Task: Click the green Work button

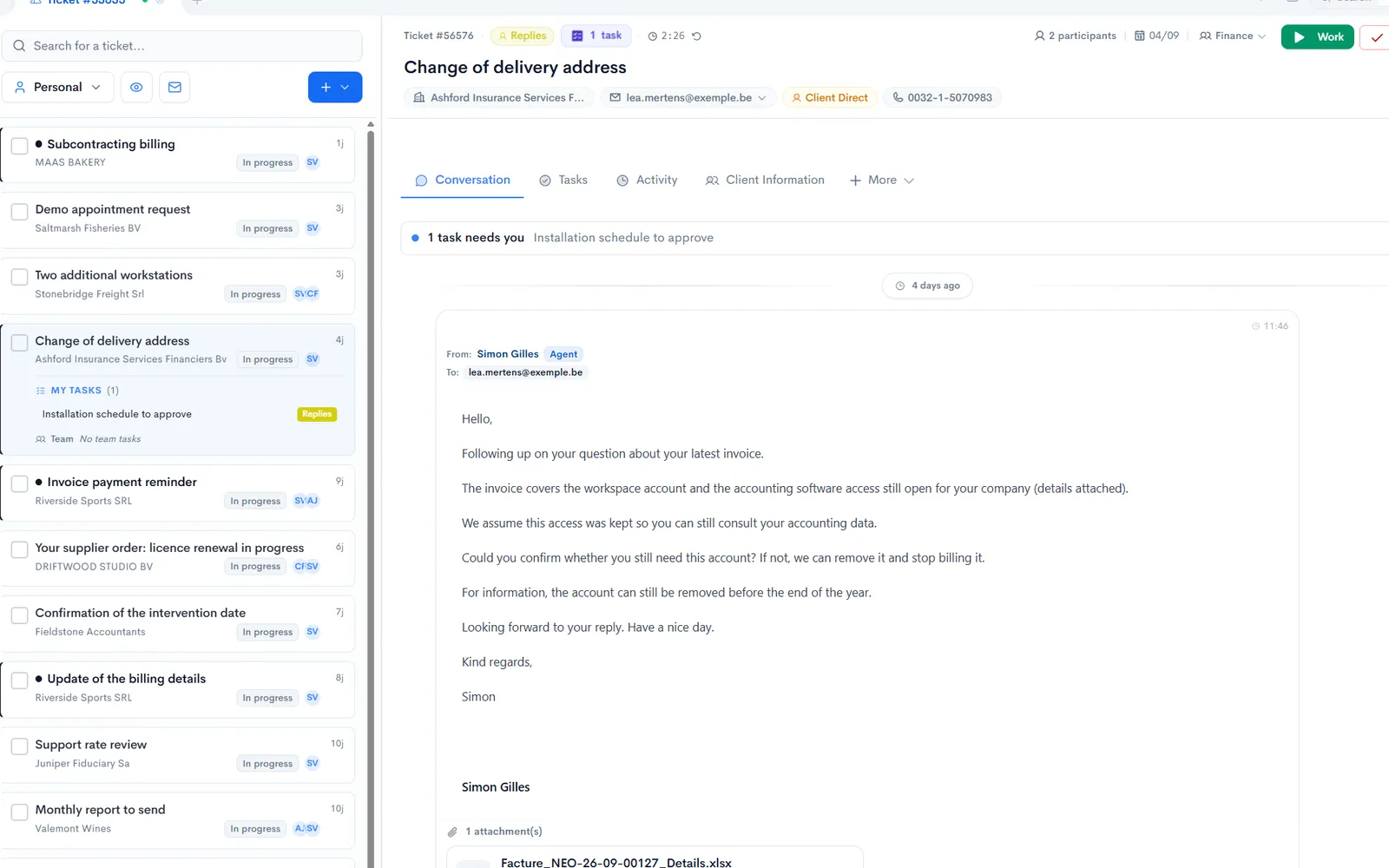Action: [1317, 36]
